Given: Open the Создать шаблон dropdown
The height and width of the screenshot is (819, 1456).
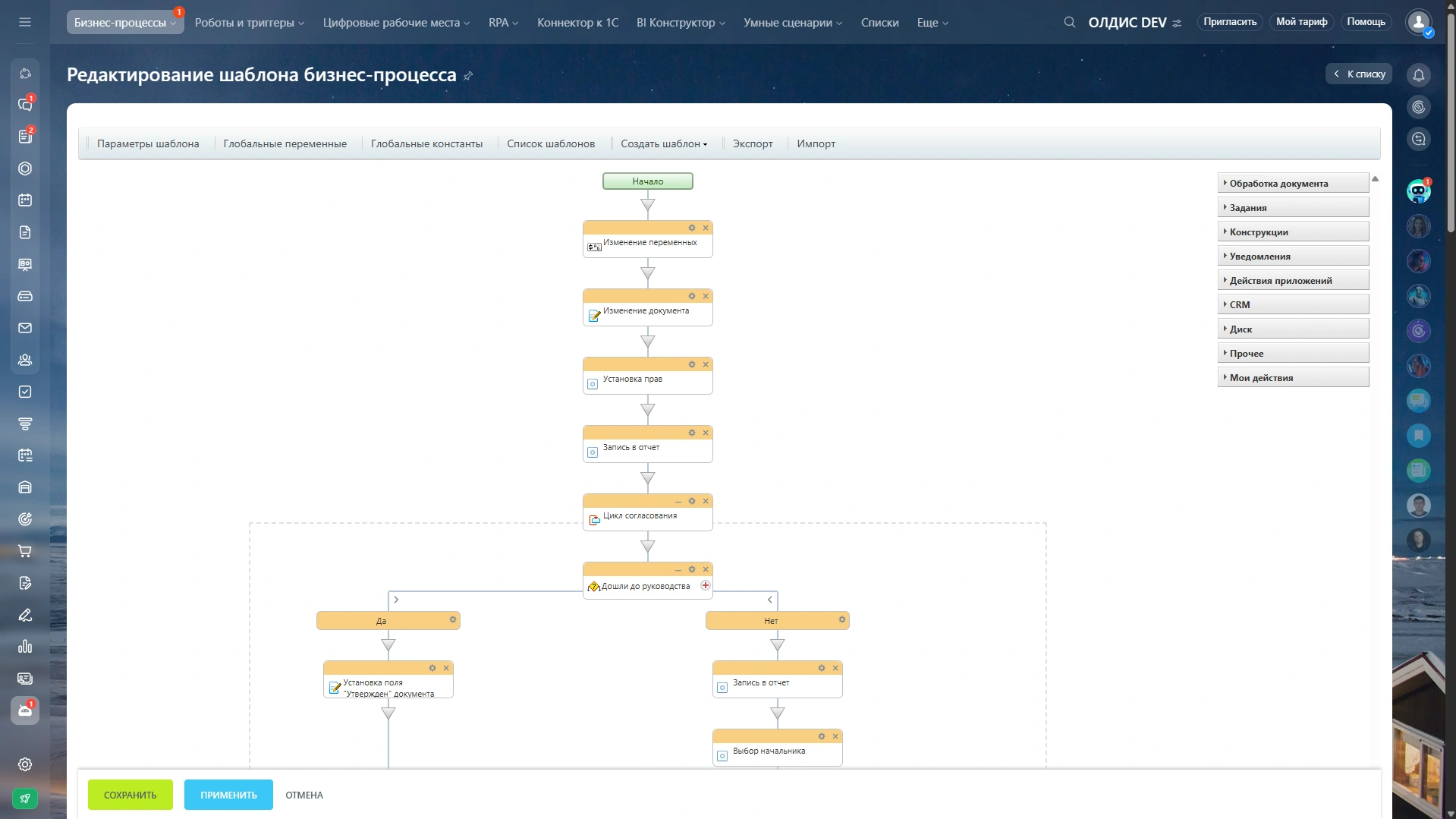Looking at the screenshot, I should [663, 143].
